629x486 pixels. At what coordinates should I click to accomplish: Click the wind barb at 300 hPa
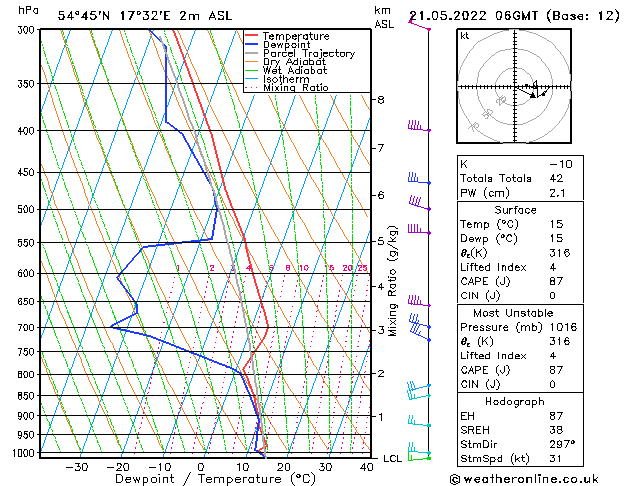coord(419,25)
